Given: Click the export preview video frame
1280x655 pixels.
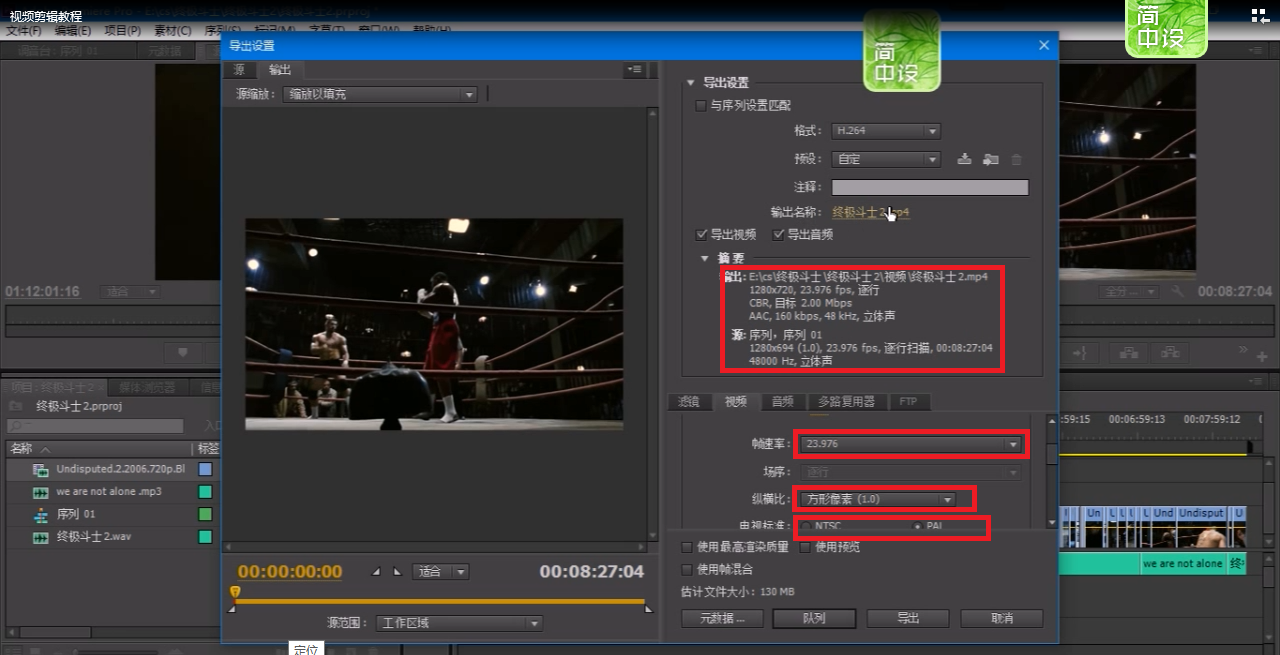Looking at the screenshot, I should pos(434,325).
